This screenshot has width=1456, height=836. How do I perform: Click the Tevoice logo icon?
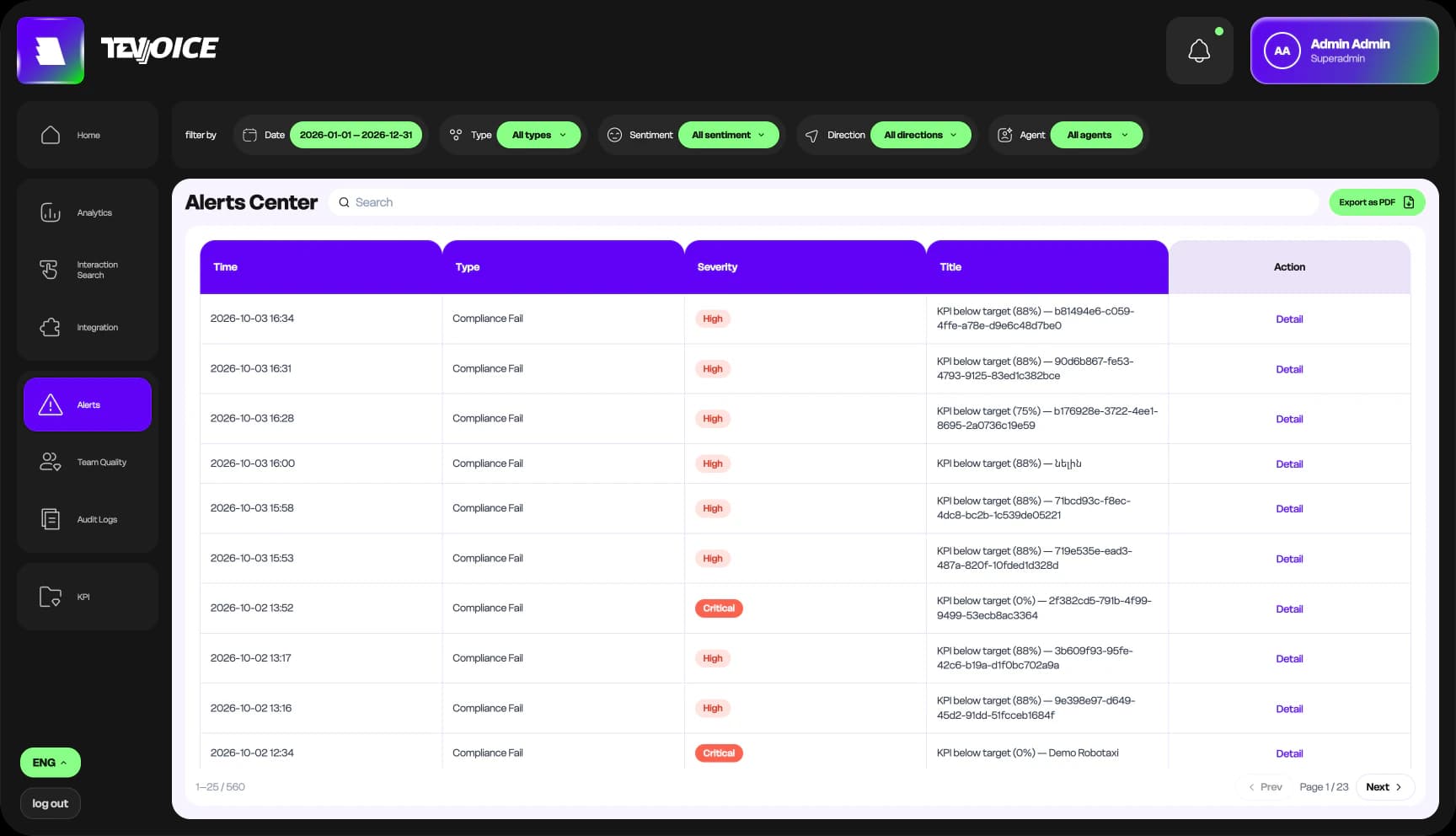(51, 51)
